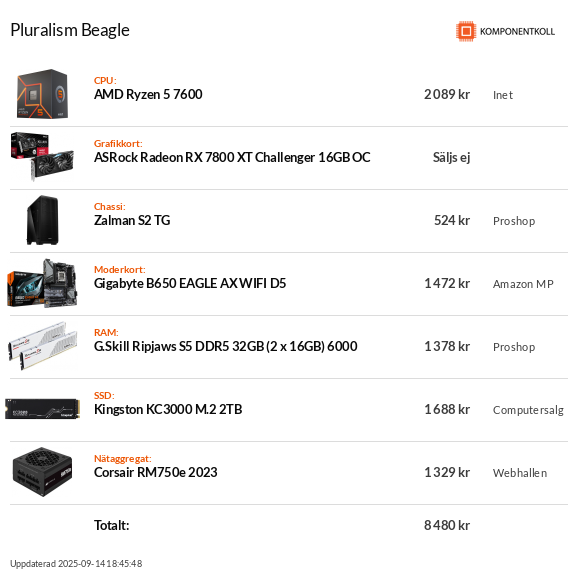Open the Gigabyte B650 EAGLE motherboard image
This screenshot has height=577, width=577.
(42, 283)
